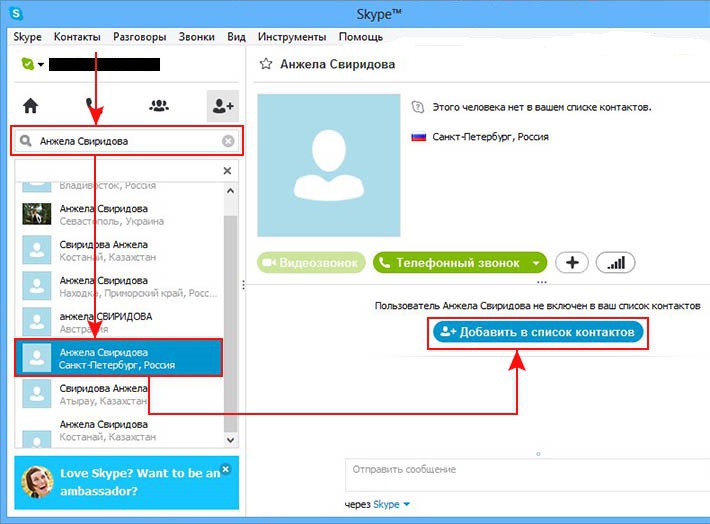The image size is (710, 524).
Task: Click the plus add button
Action: [572, 263]
